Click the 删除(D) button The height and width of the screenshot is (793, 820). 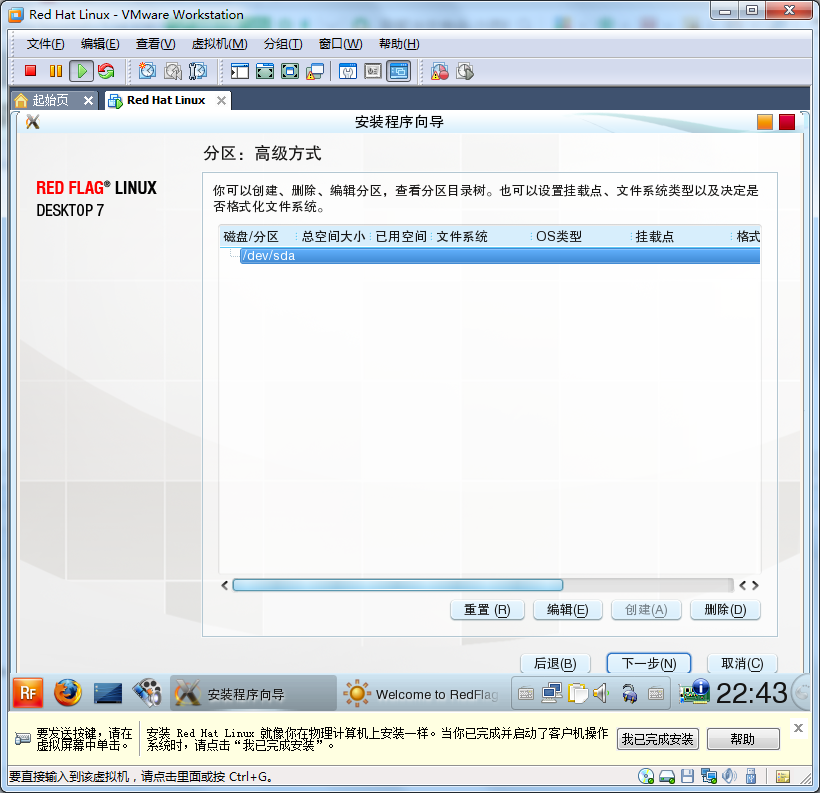click(x=725, y=610)
